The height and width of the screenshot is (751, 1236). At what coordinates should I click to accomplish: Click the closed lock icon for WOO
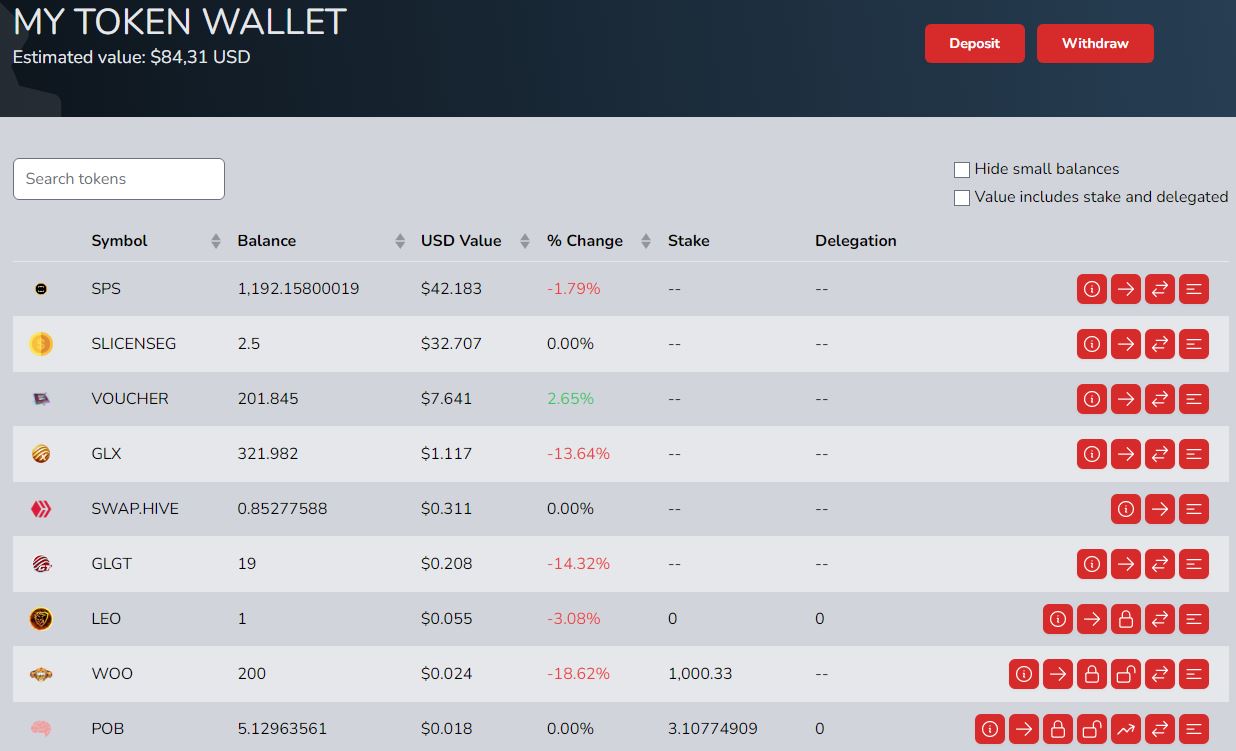coord(1092,674)
